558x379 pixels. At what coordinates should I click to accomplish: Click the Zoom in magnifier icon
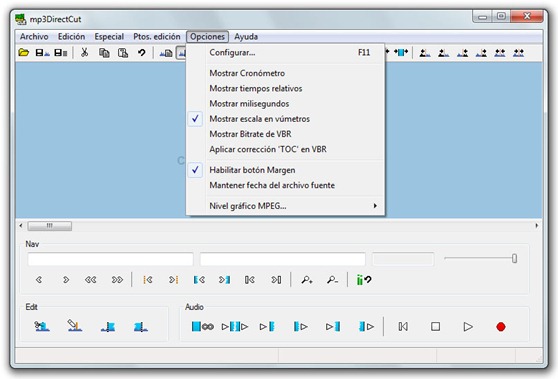pos(307,280)
